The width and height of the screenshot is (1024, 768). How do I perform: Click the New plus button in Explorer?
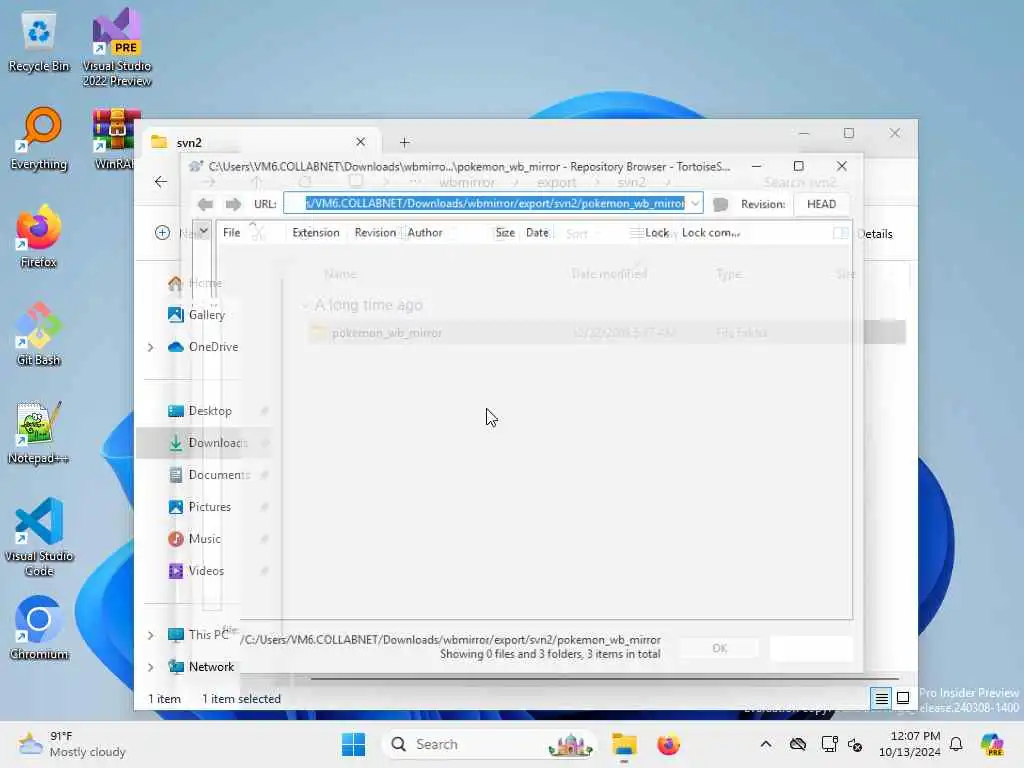pyautogui.click(x=163, y=232)
